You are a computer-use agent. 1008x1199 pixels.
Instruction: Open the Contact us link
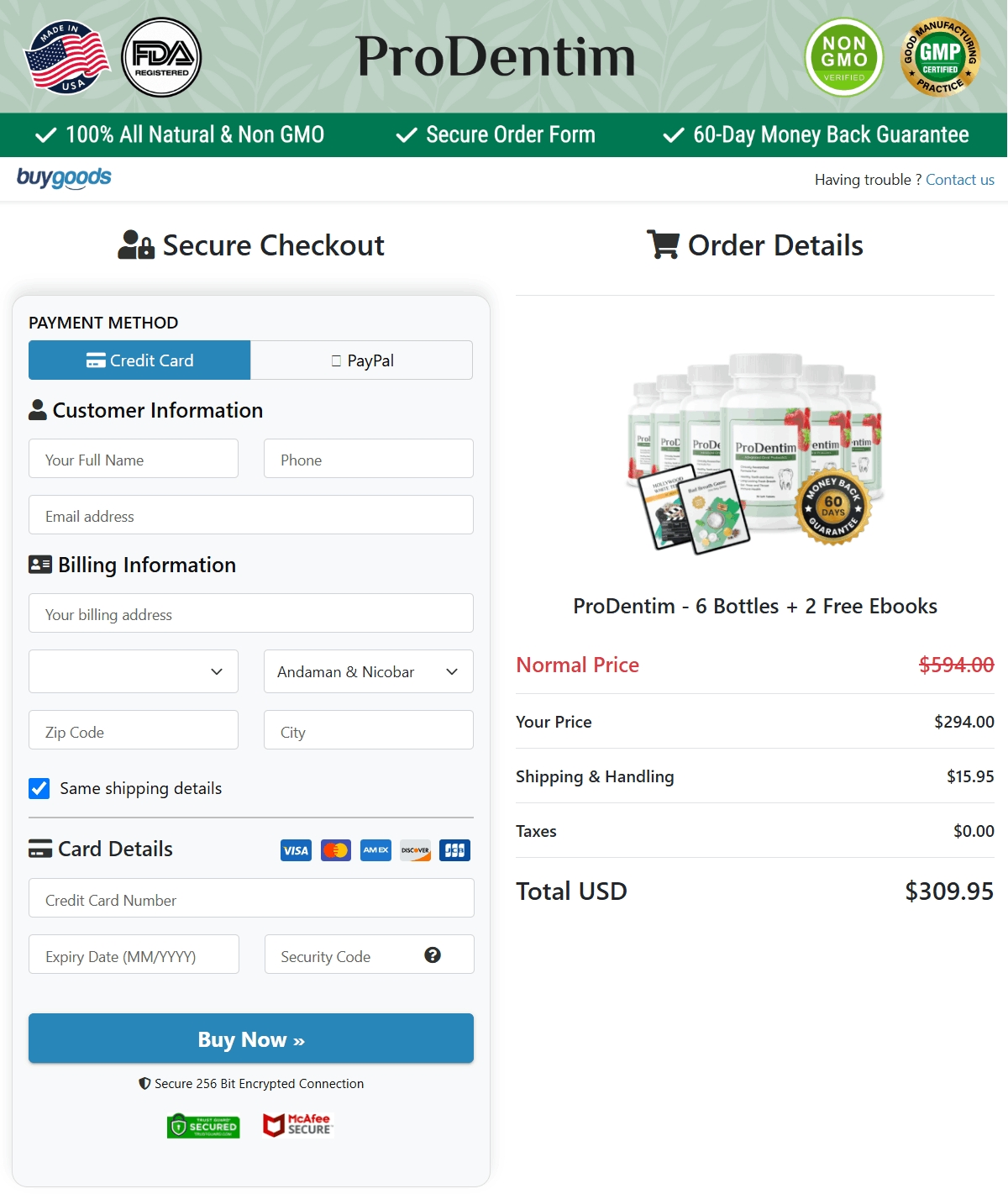click(959, 180)
